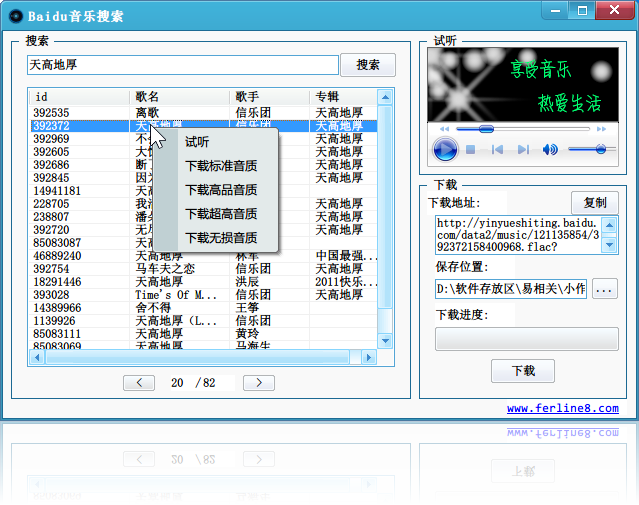639x505 pixels.
Task: Mute audio using the speaker icon
Action: 549,150
